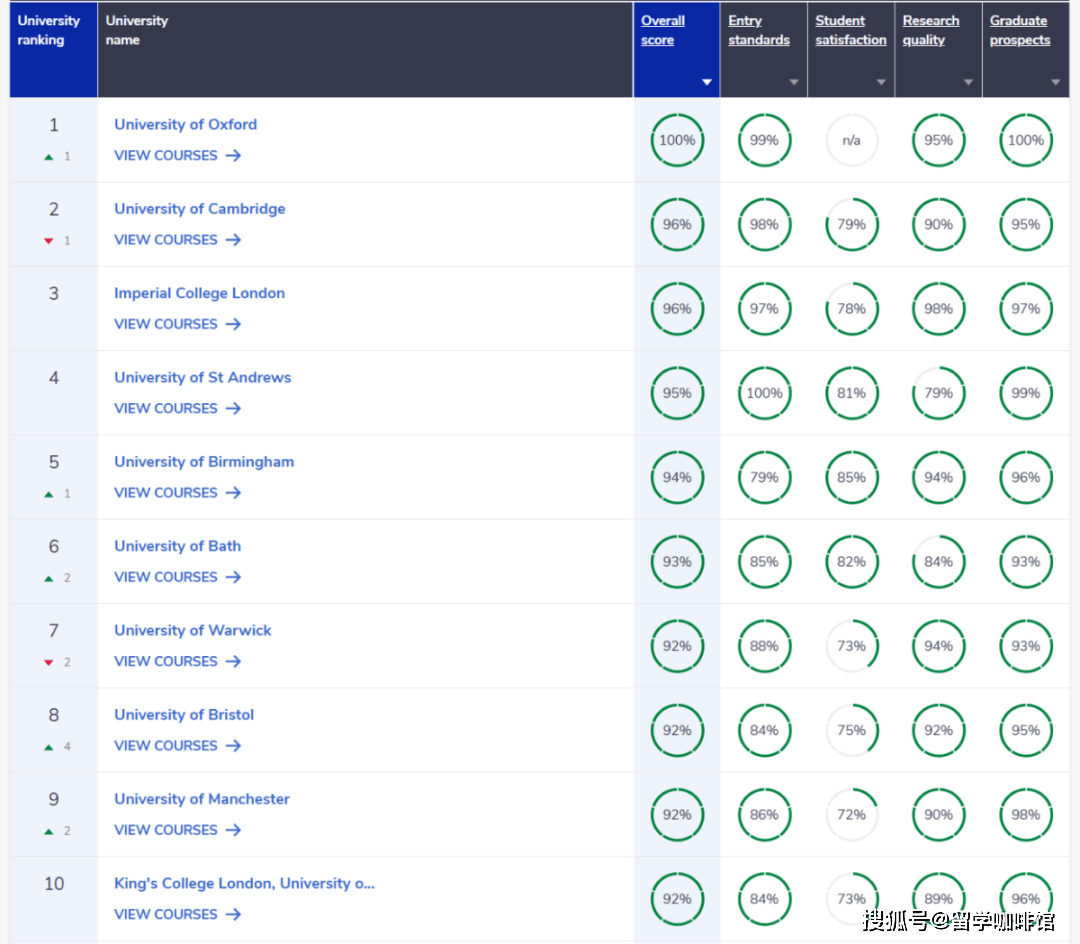Screen dimensions: 1080x944
Task: Click Bristol's green up-arrow rank change icon
Action: pyautogui.click(x=49, y=747)
